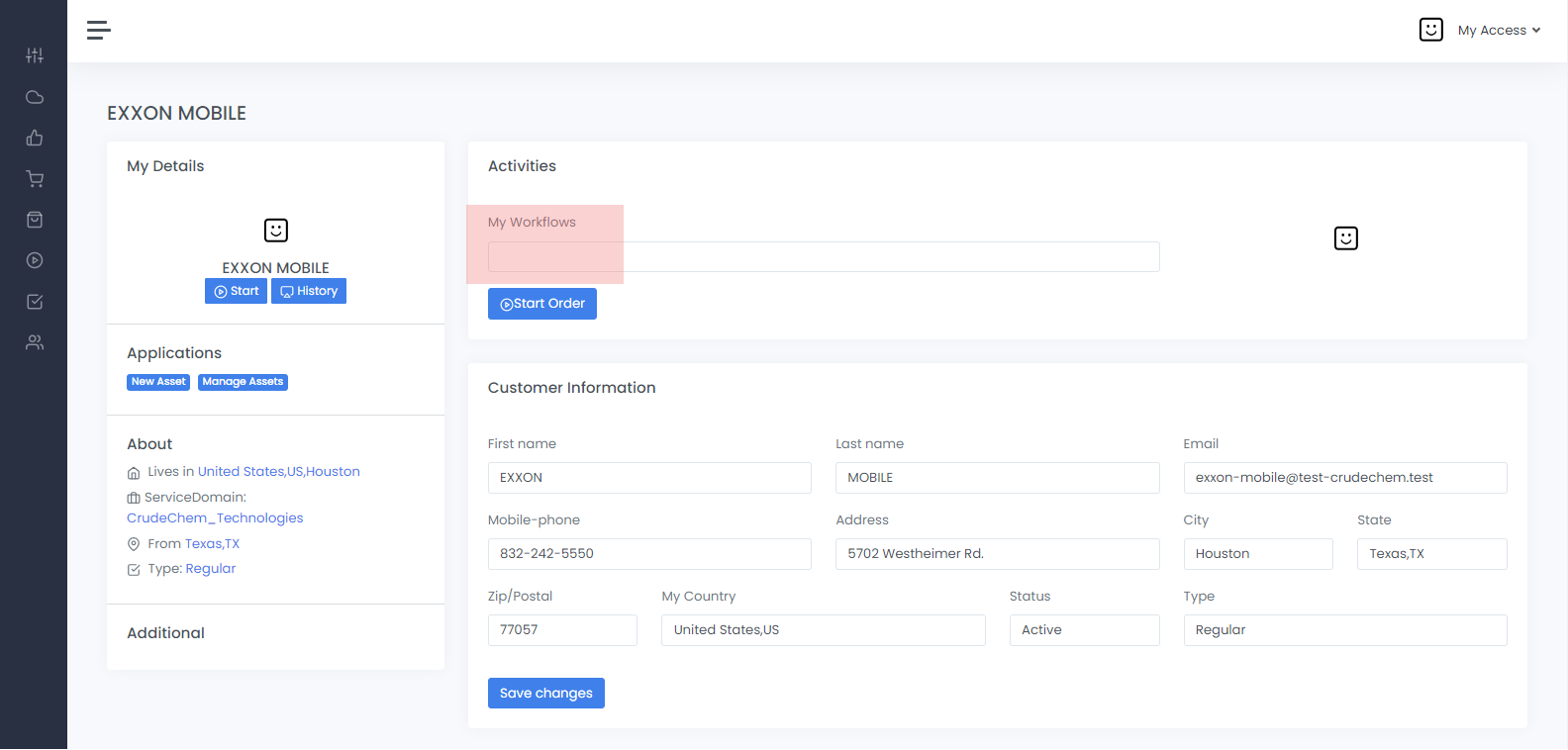The image size is (1568, 750).
Task: Click the shopping bag sidebar icon
Action: click(x=35, y=220)
